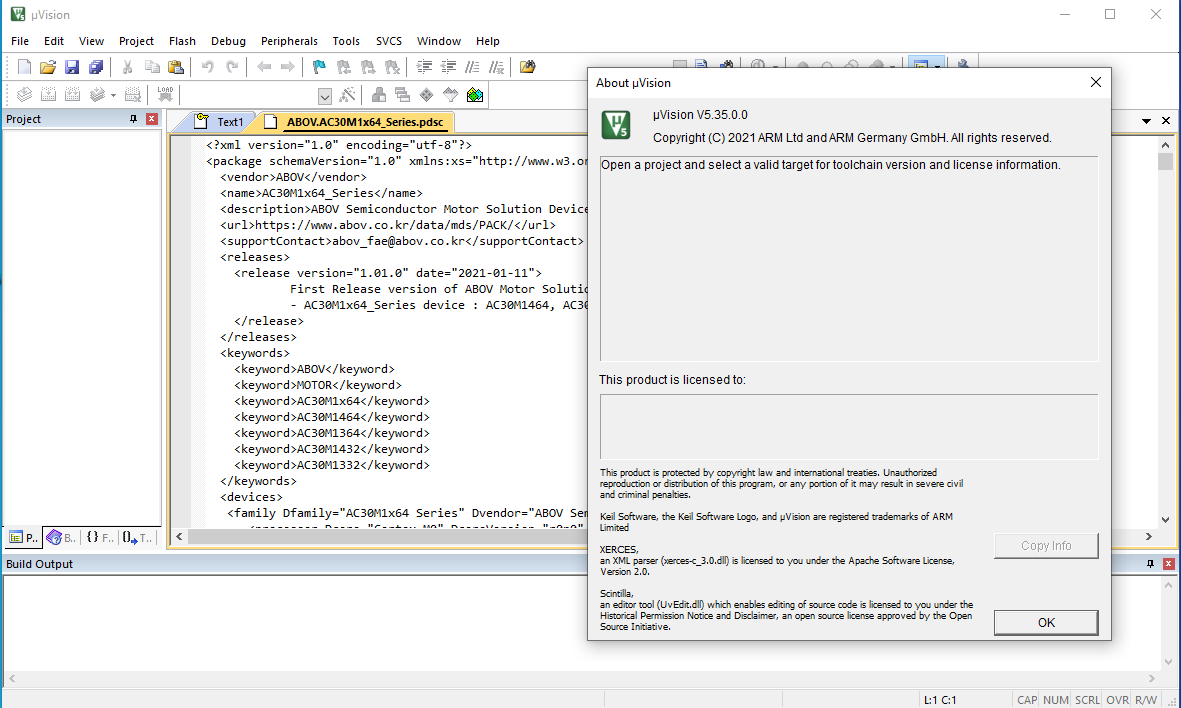Screen dimensions: 1181x708
Task: Toggle a bookmark with the flag icon
Action: click(319, 67)
